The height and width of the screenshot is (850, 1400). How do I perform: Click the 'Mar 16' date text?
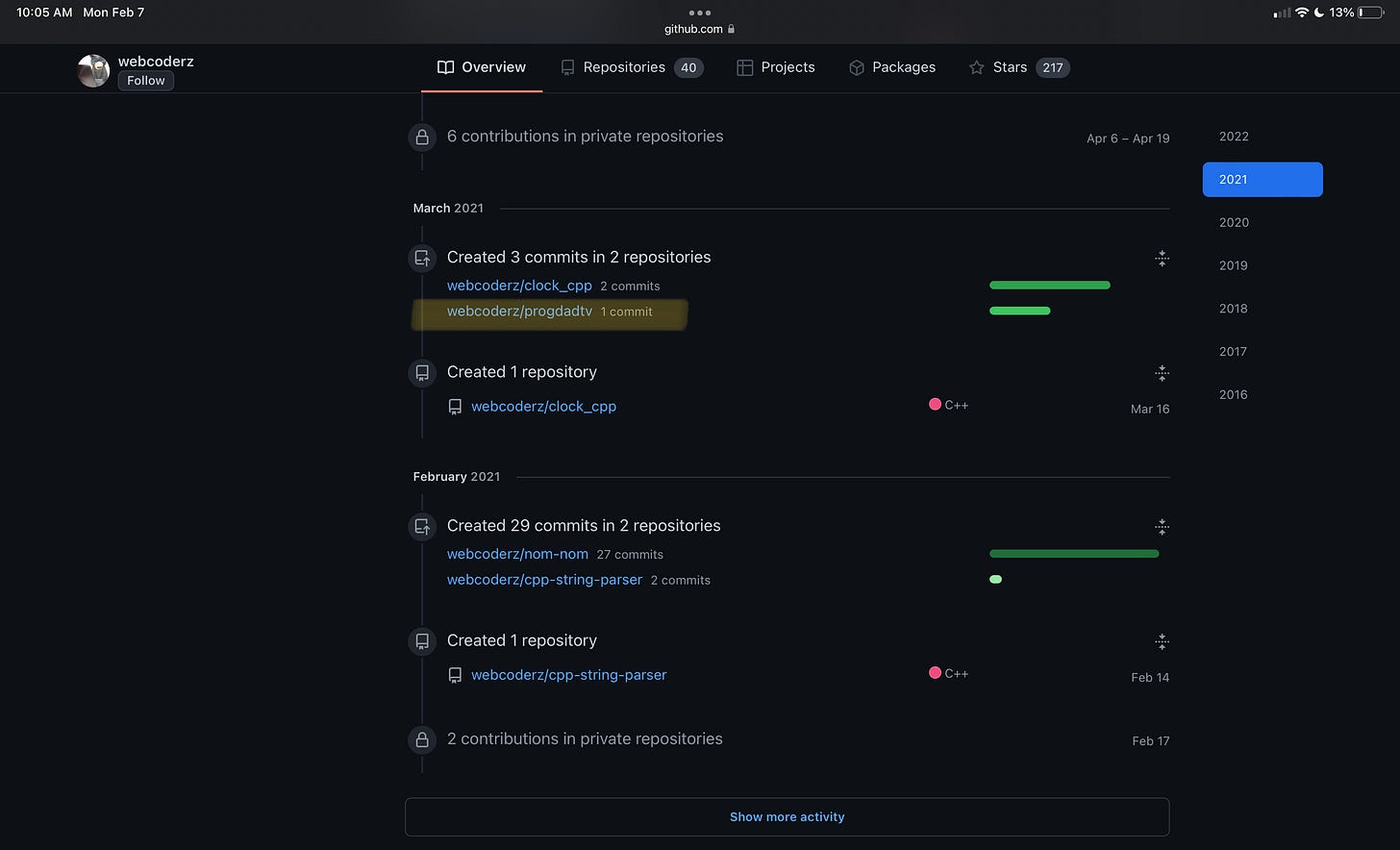[1150, 409]
